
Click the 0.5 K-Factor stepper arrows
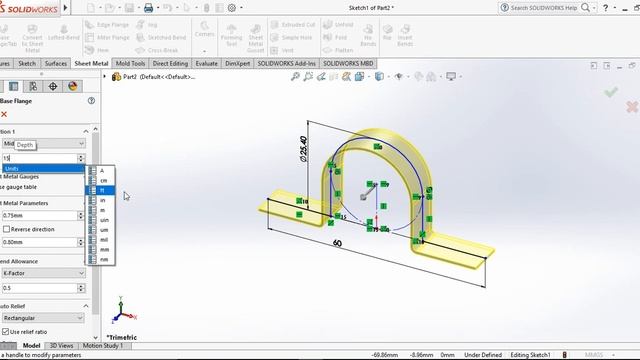81,288
